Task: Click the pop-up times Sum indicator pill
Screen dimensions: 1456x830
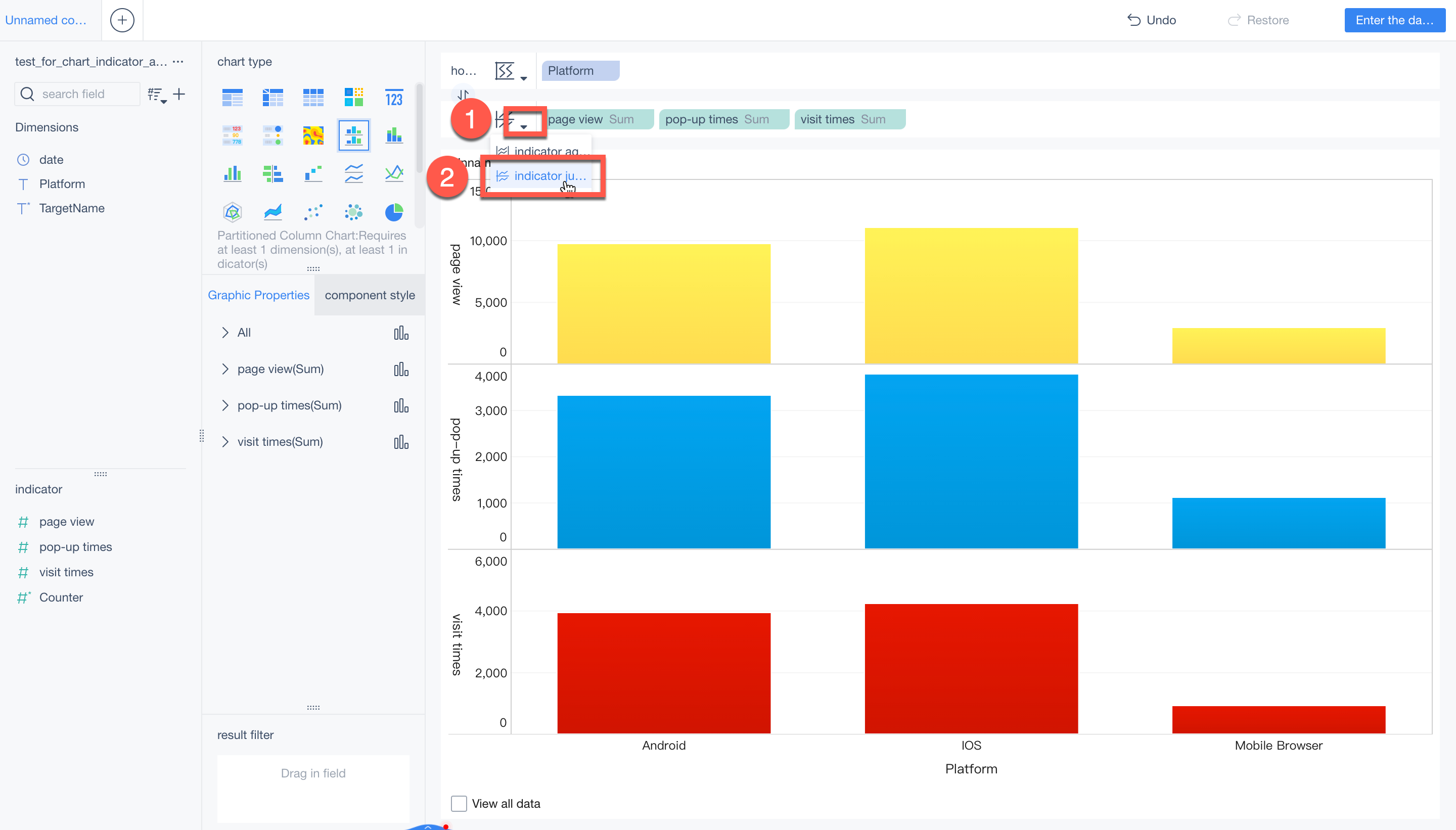Action: coord(724,120)
